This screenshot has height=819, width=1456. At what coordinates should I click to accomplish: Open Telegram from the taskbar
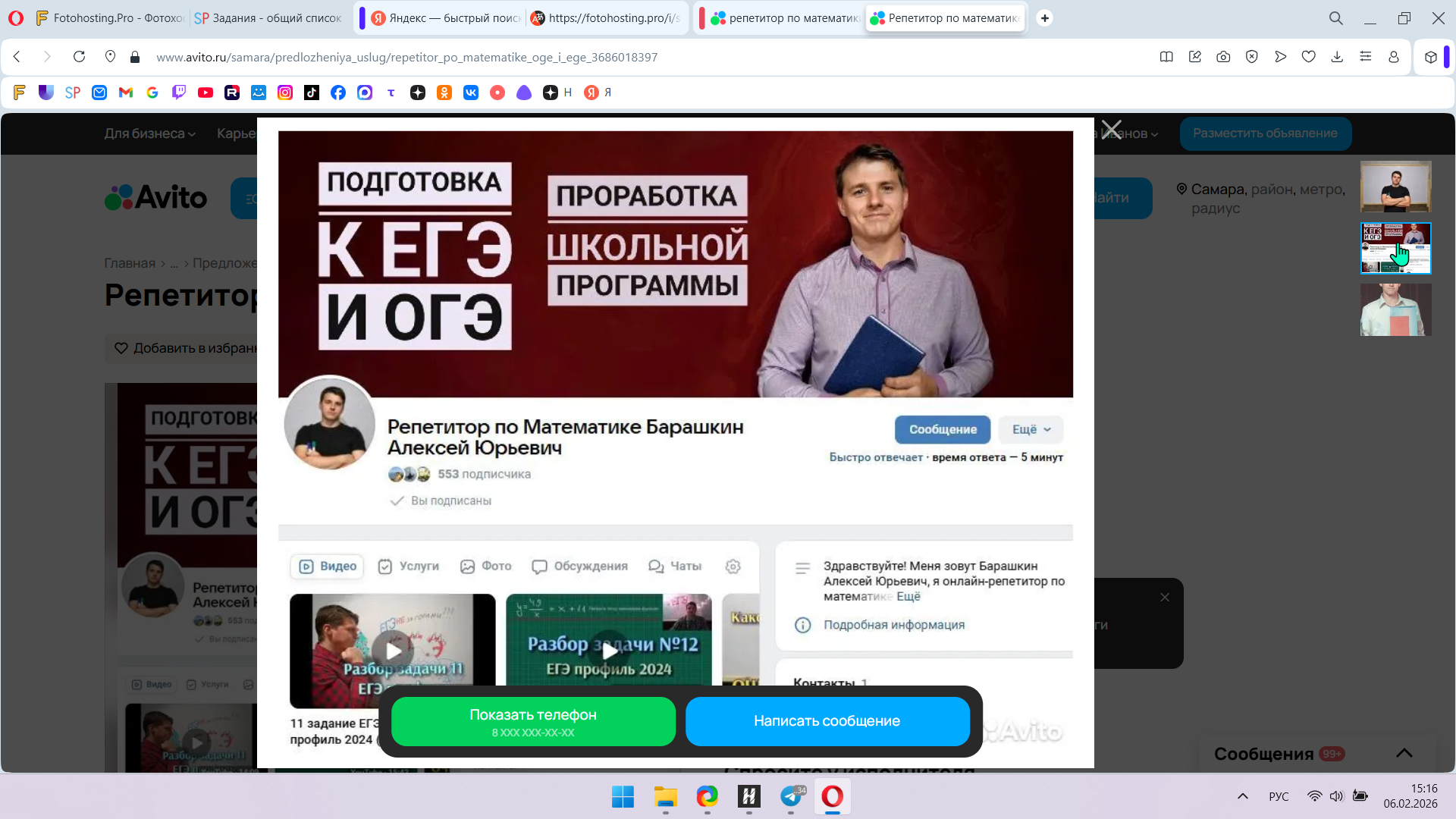pos(791,796)
